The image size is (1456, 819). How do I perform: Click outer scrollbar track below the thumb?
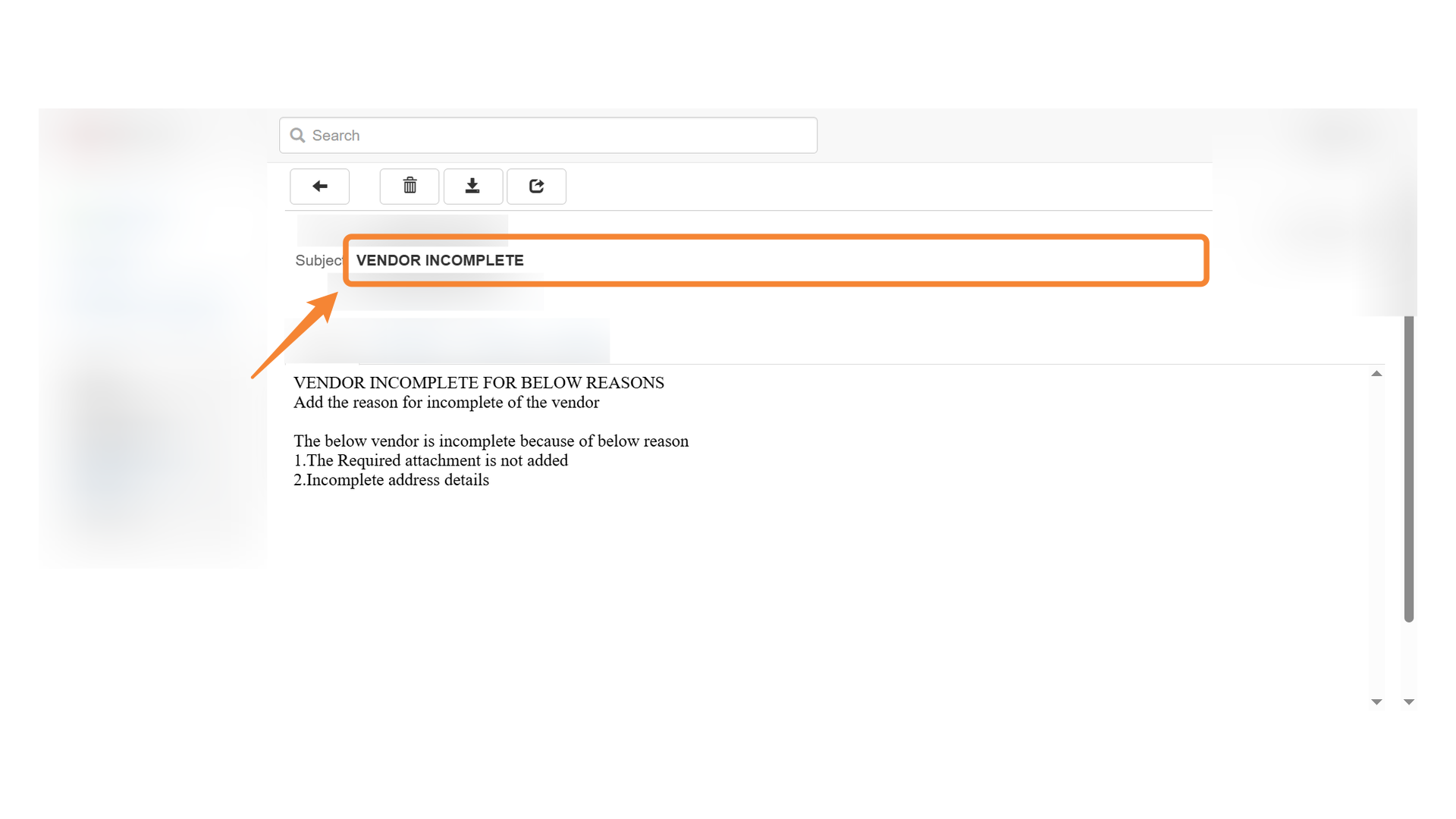(1408, 660)
